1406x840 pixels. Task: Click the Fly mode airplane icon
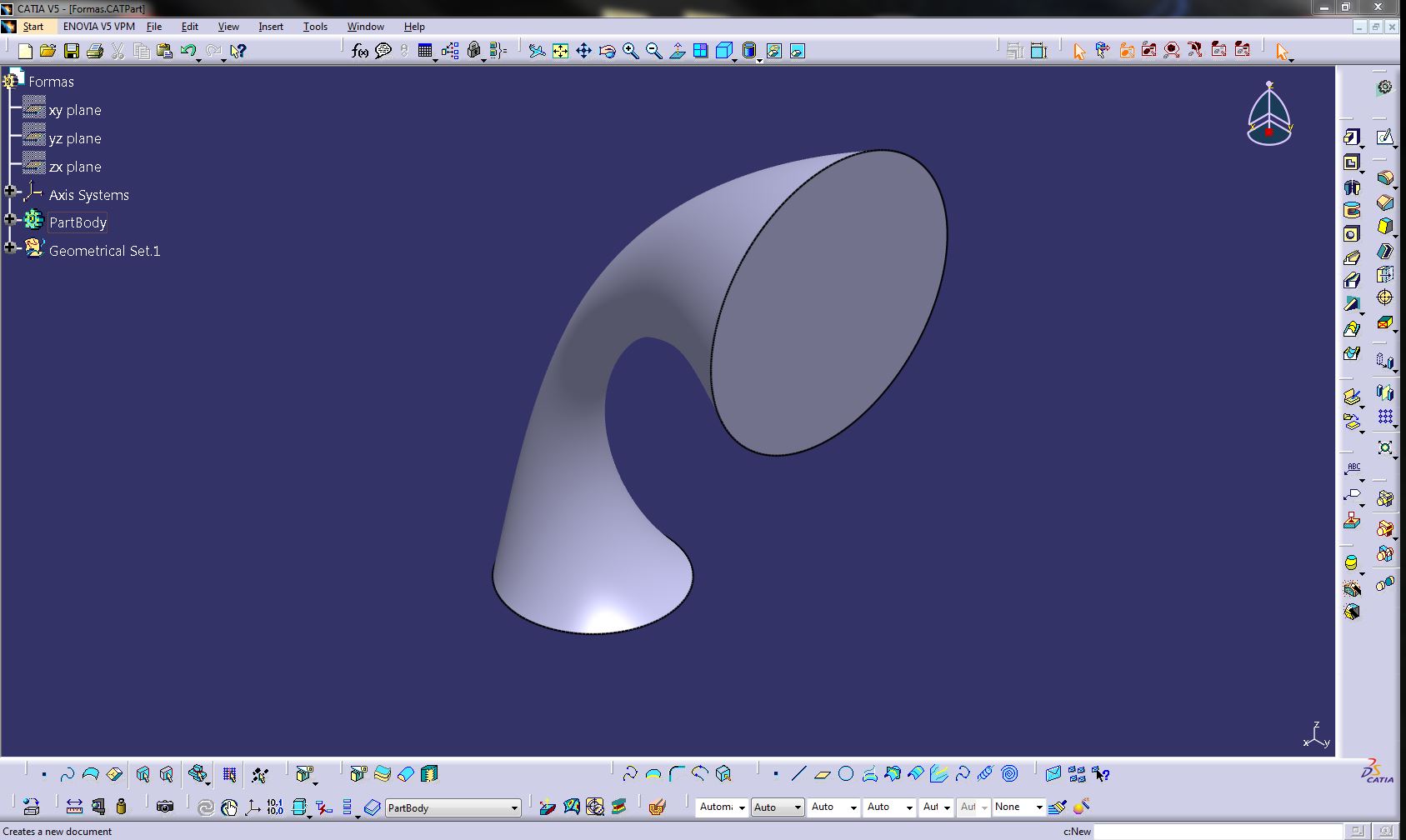[x=538, y=52]
